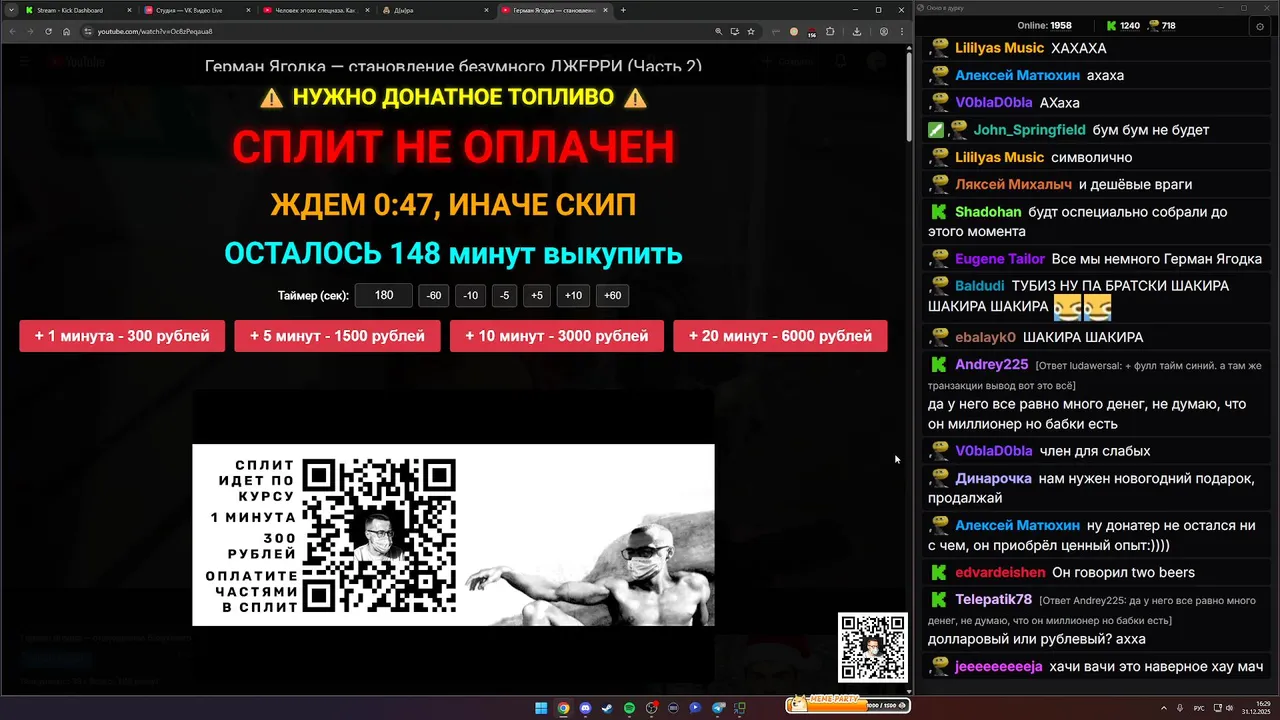Switch keyboard language РУС indicator

[1199, 708]
